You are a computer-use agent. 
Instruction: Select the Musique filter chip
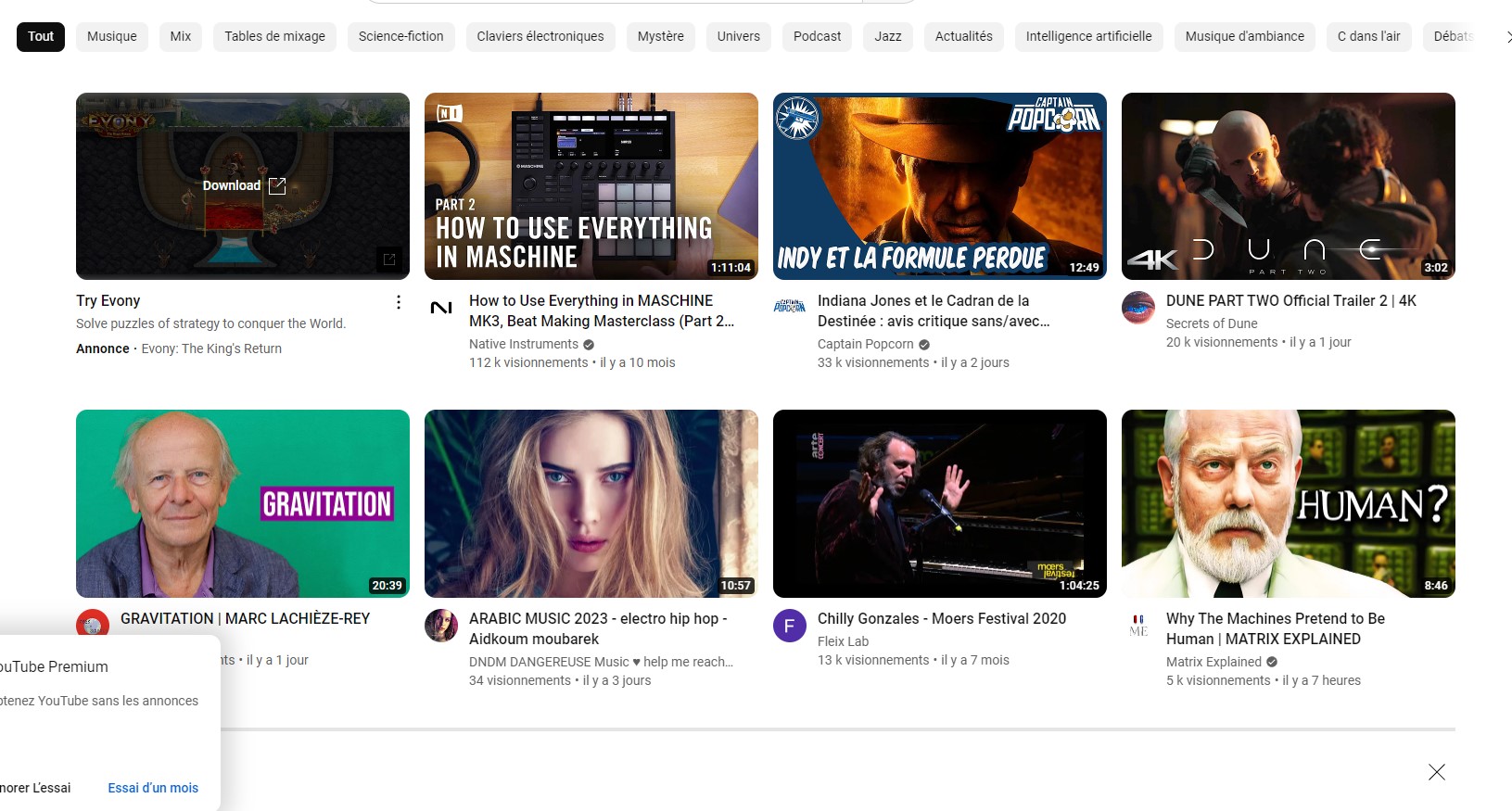pyautogui.click(x=112, y=36)
